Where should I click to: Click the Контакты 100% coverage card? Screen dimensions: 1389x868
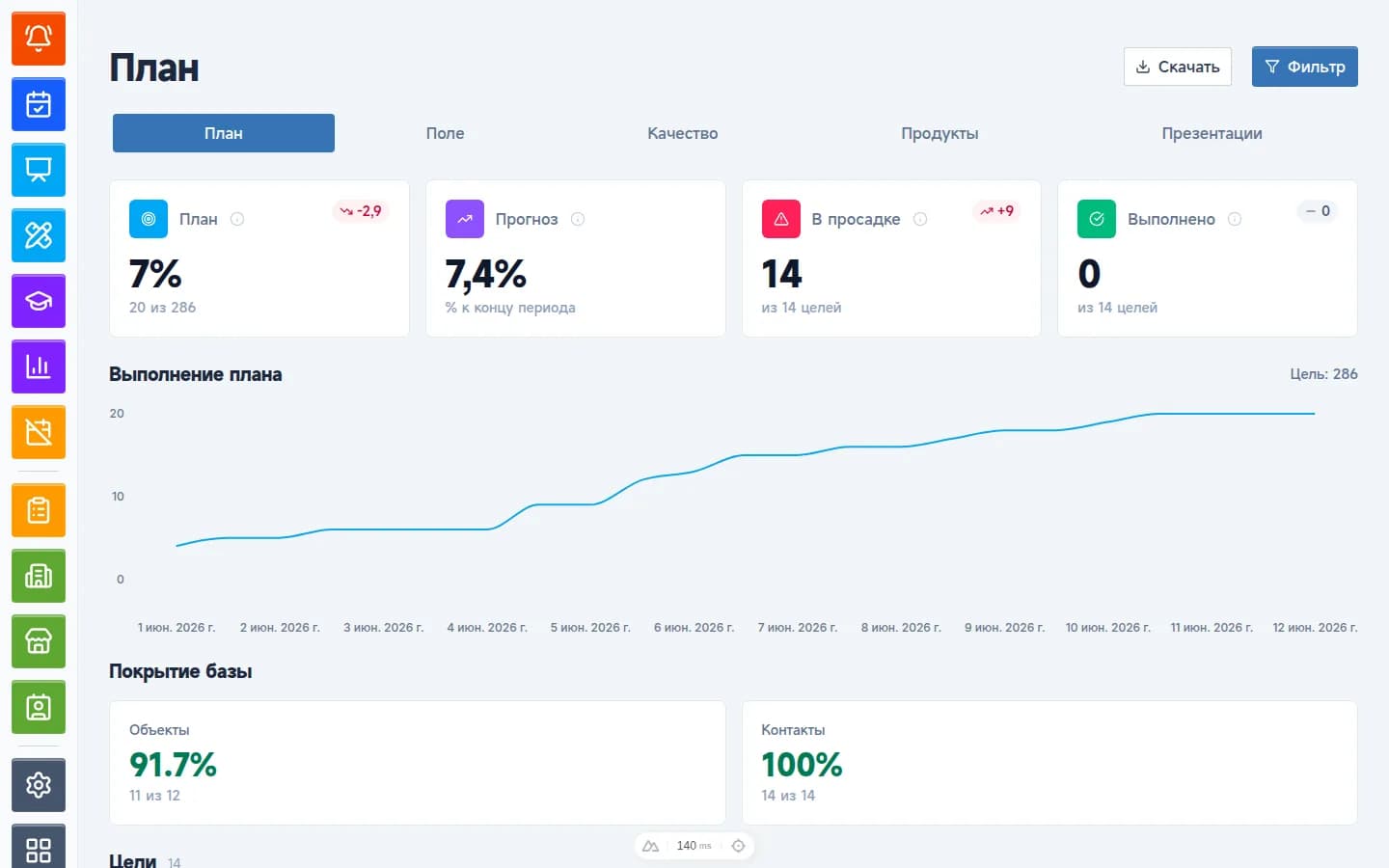pyautogui.click(x=1049, y=763)
